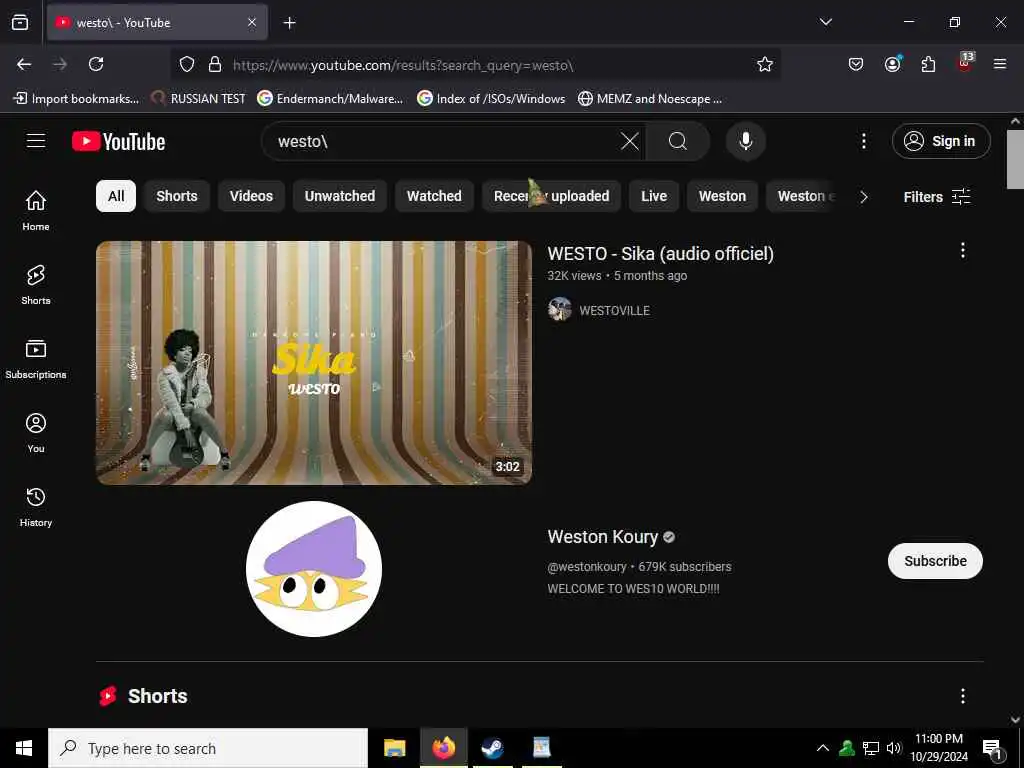Open the volume speaker tray icon
1024x768 pixels.
(x=893, y=748)
